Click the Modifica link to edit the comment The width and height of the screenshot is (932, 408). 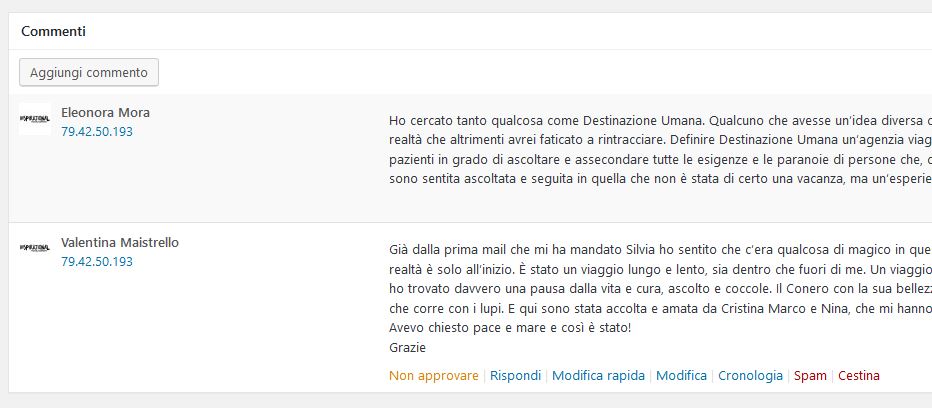click(x=681, y=376)
